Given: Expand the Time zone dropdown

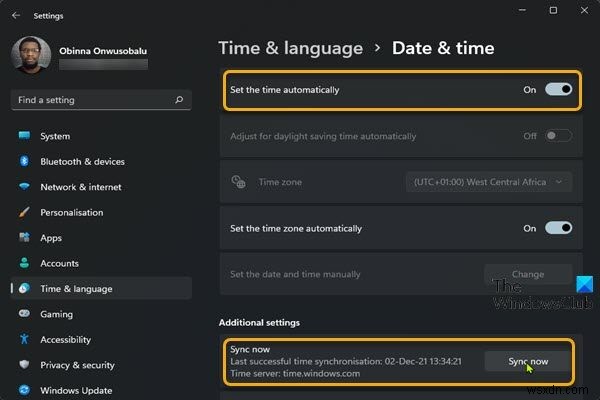Looking at the screenshot, I should point(489,182).
